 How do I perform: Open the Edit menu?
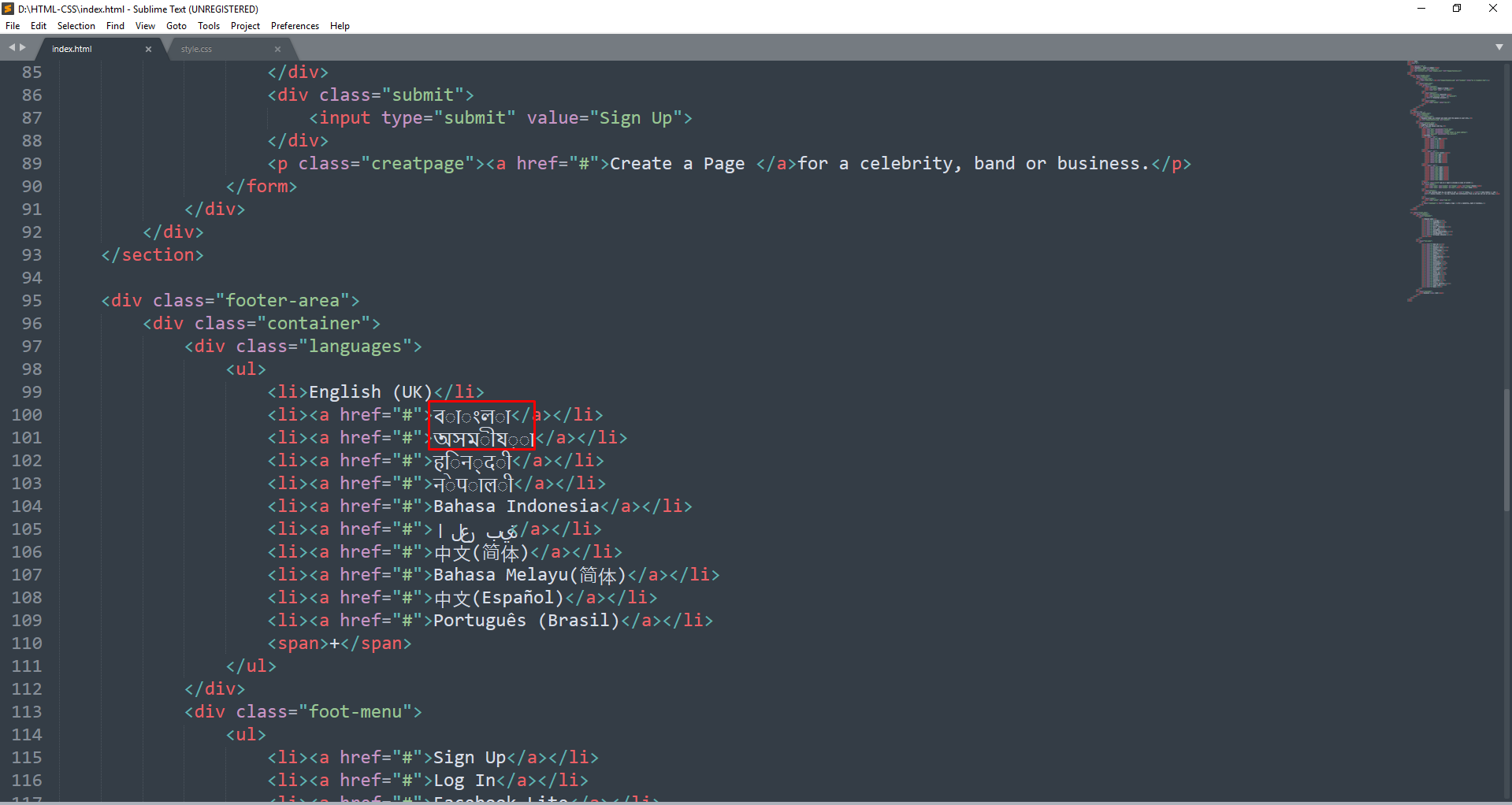(39, 26)
